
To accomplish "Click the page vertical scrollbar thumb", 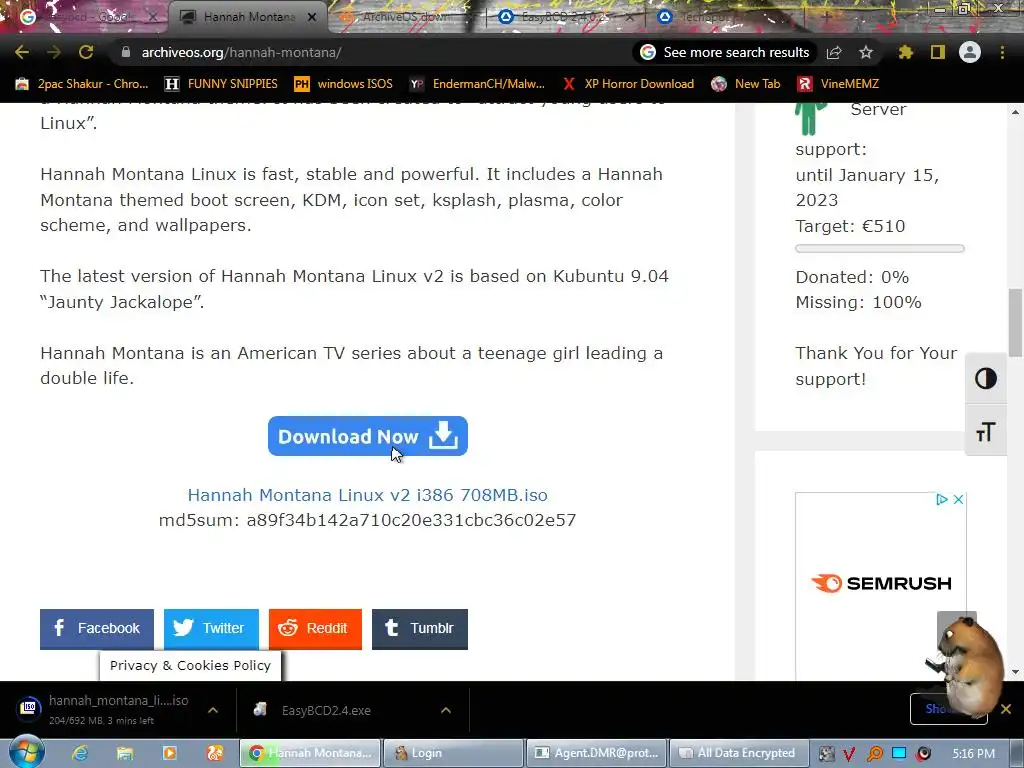I will (1015, 323).
